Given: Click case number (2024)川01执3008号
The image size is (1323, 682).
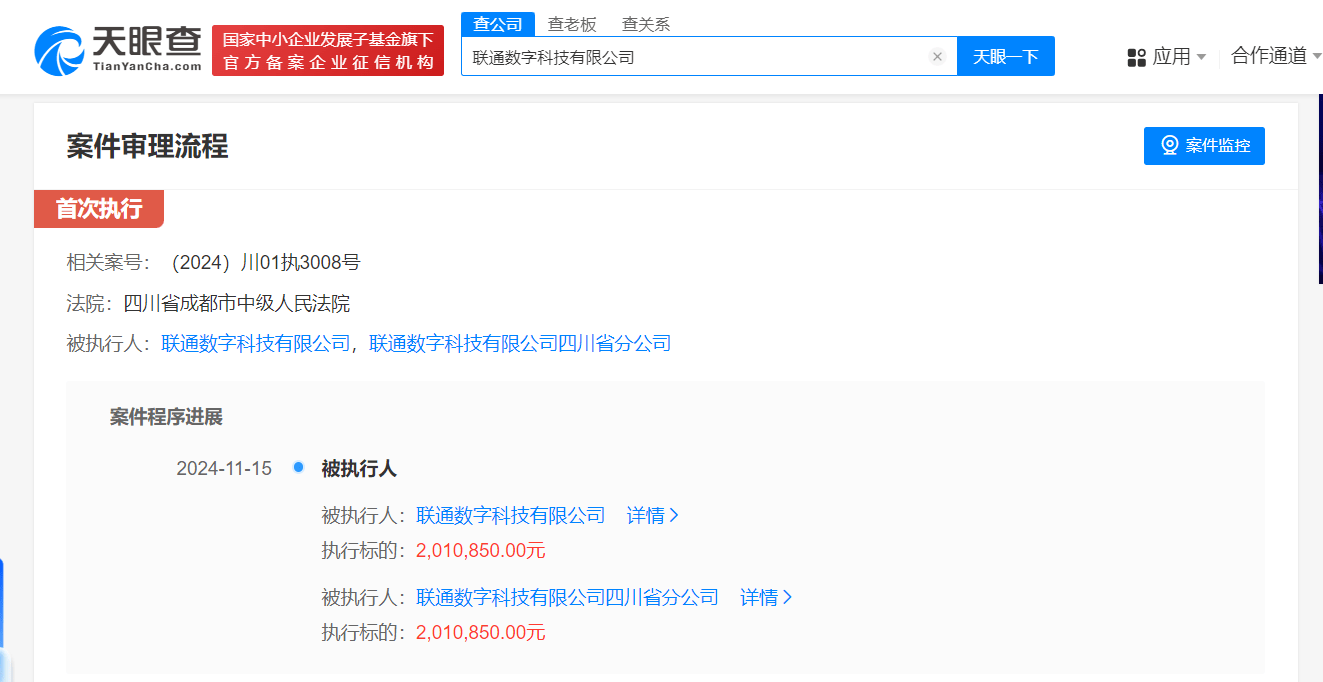Looking at the screenshot, I should [266, 263].
